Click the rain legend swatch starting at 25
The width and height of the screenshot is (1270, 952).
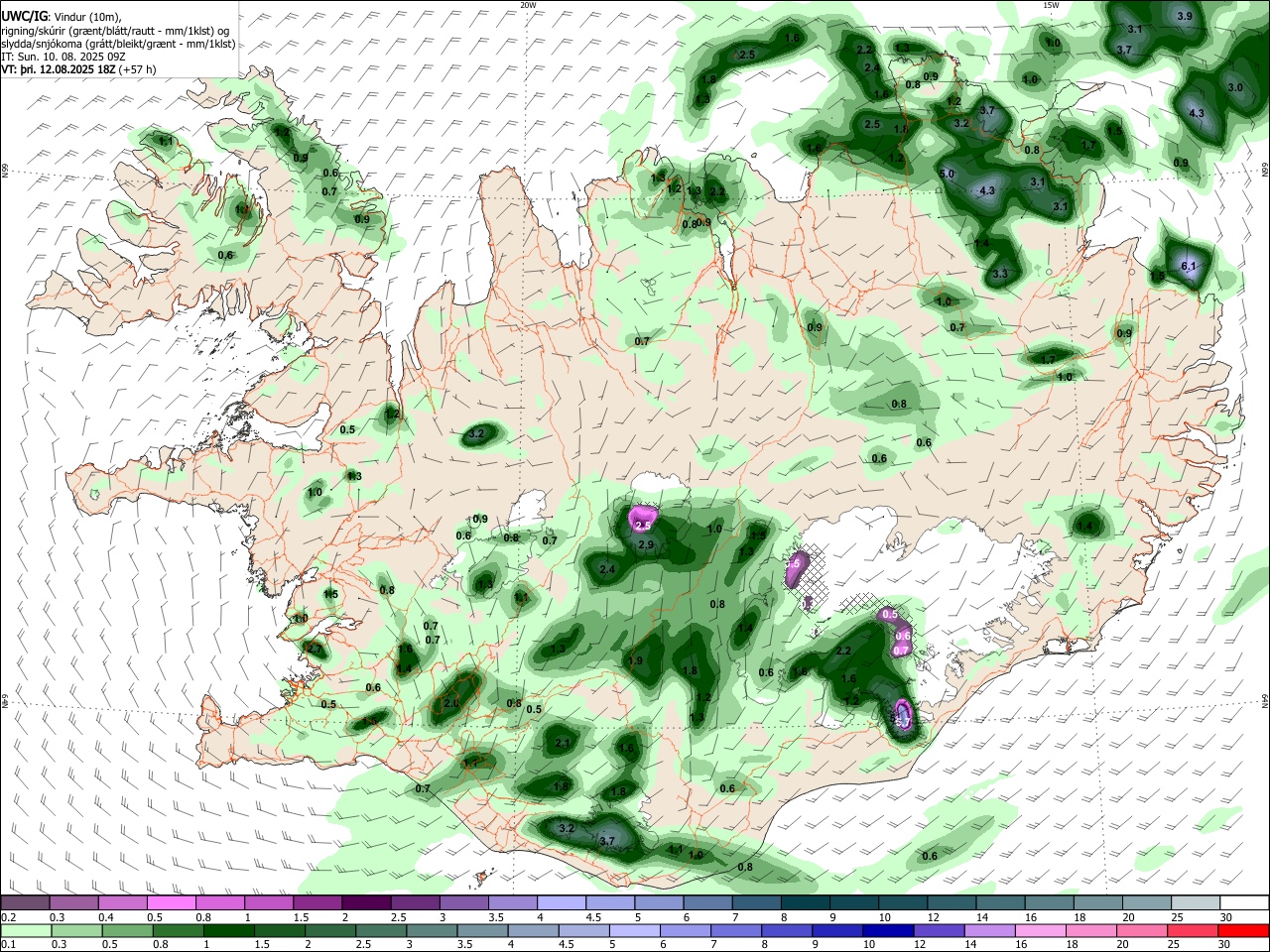coord(1193,930)
